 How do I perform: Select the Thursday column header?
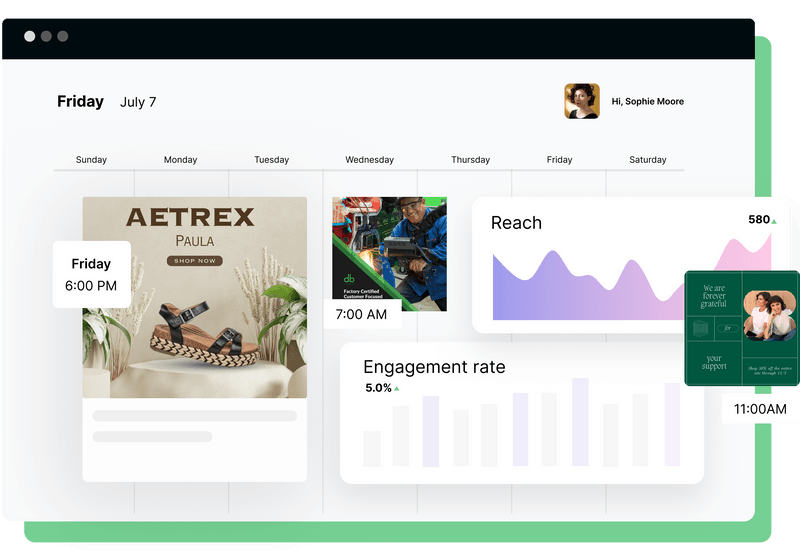coord(470,160)
